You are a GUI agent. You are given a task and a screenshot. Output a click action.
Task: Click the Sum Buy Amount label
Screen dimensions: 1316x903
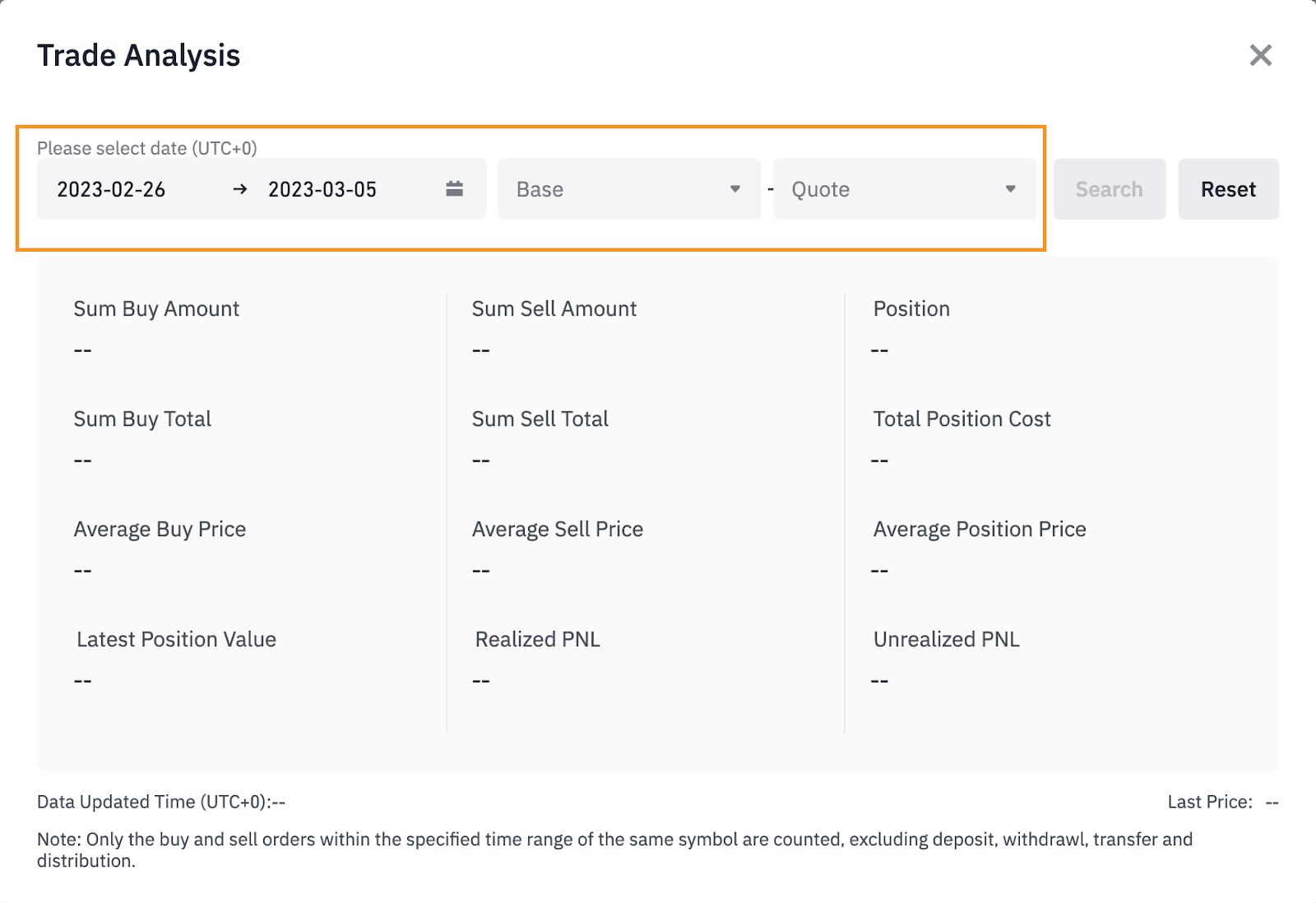(x=156, y=308)
